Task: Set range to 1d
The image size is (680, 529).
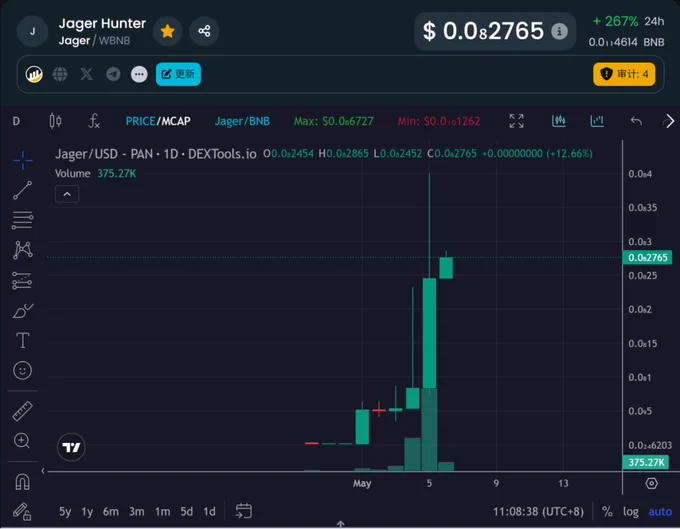Action: click(x=209, y=512)
